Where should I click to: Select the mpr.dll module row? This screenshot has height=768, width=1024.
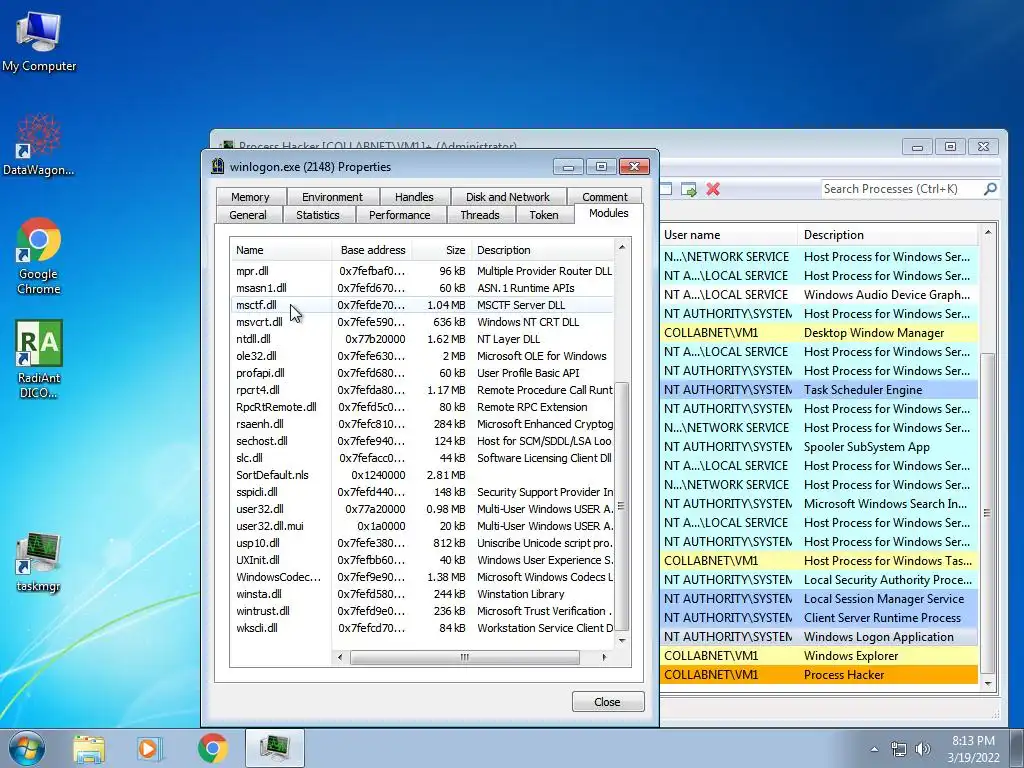[422, 271]
